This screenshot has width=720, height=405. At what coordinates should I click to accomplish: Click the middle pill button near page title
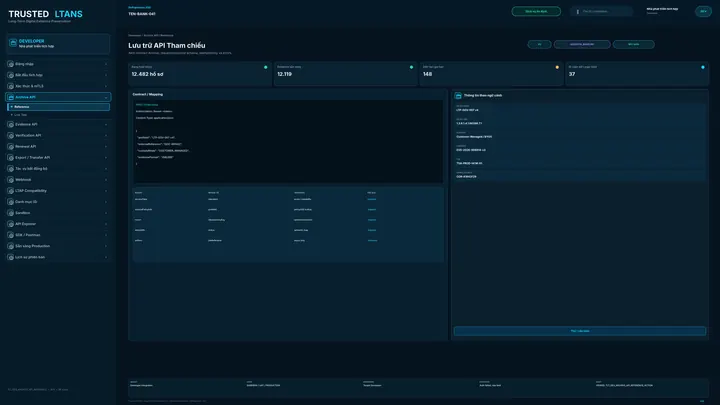582,45
